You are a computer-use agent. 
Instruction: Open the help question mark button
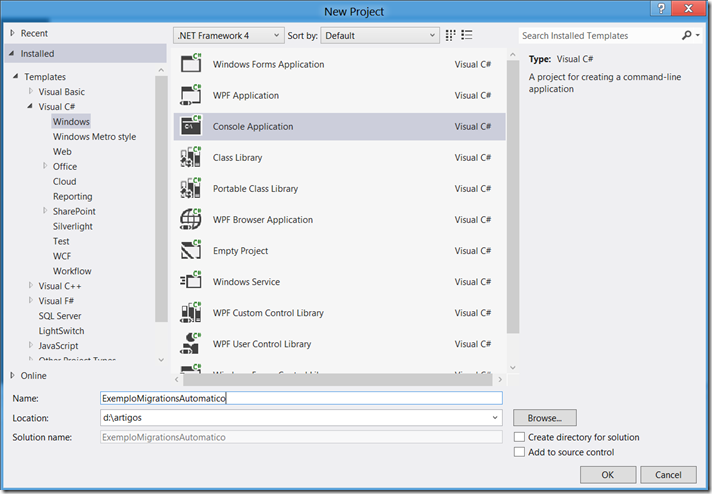pyautogui.click(x=662, y=9)
